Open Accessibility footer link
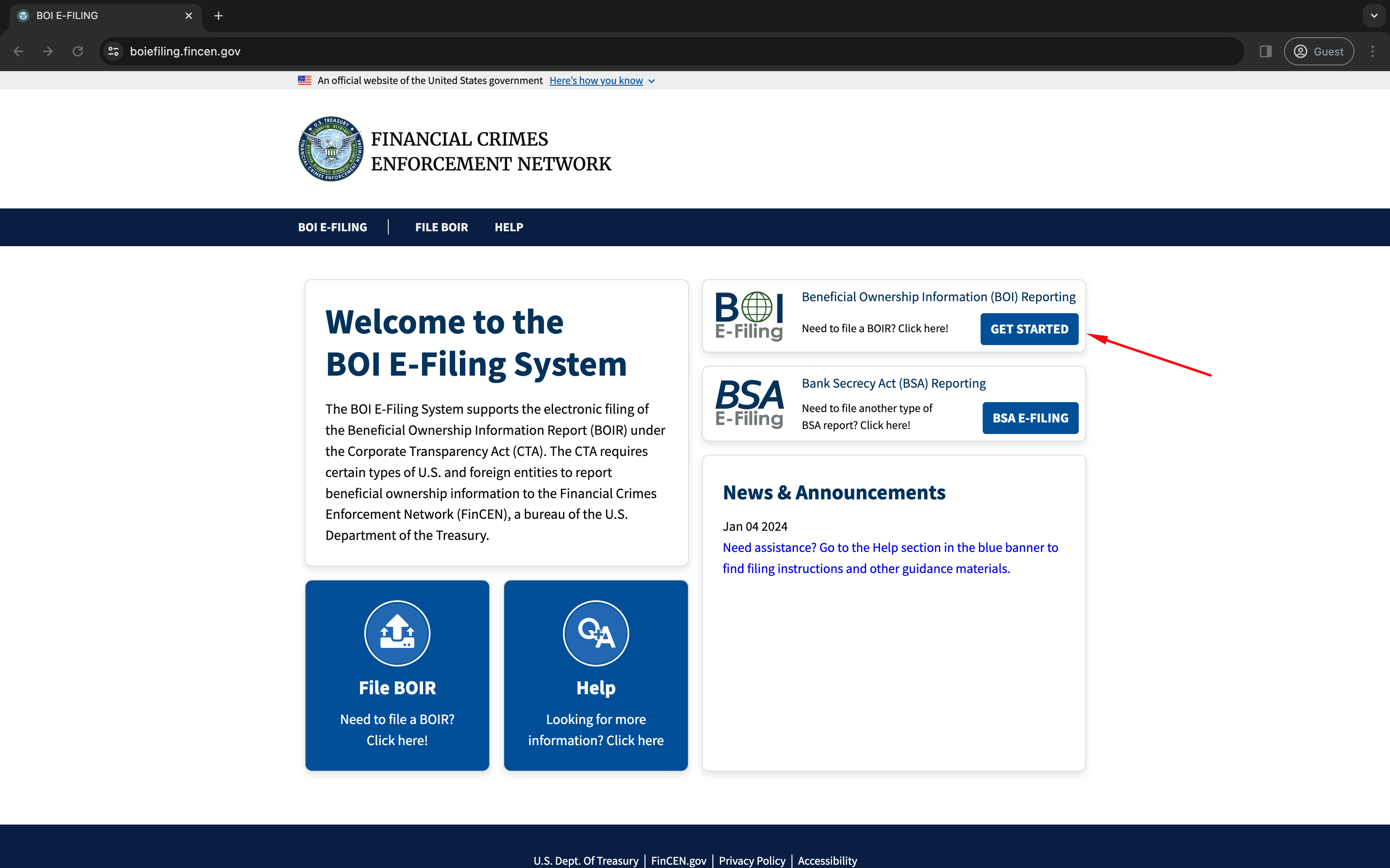The image size is (1390, 868). (827, 861)
